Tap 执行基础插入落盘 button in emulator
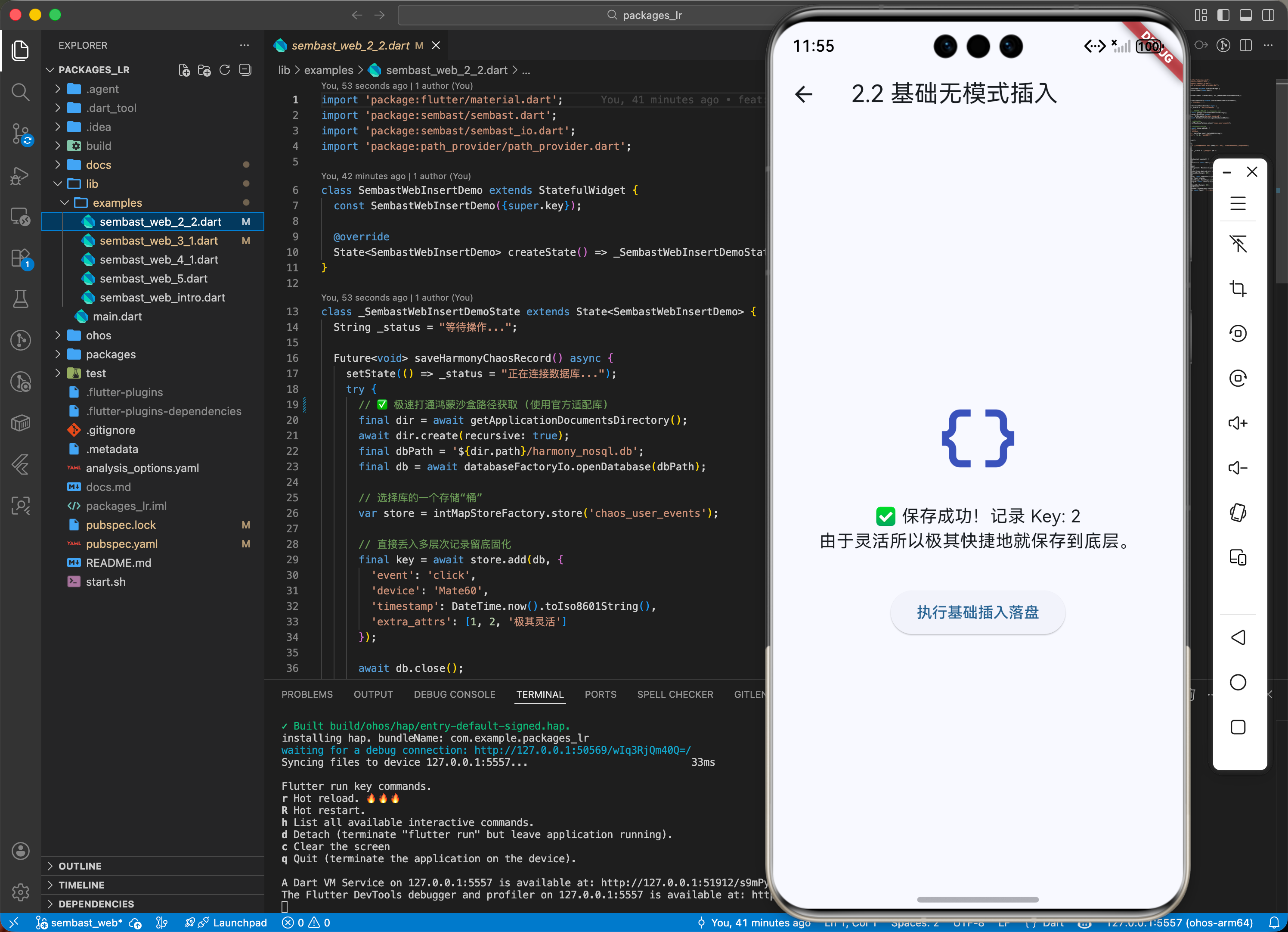This screenshot has width=1288, height=932. pos(977,612)
